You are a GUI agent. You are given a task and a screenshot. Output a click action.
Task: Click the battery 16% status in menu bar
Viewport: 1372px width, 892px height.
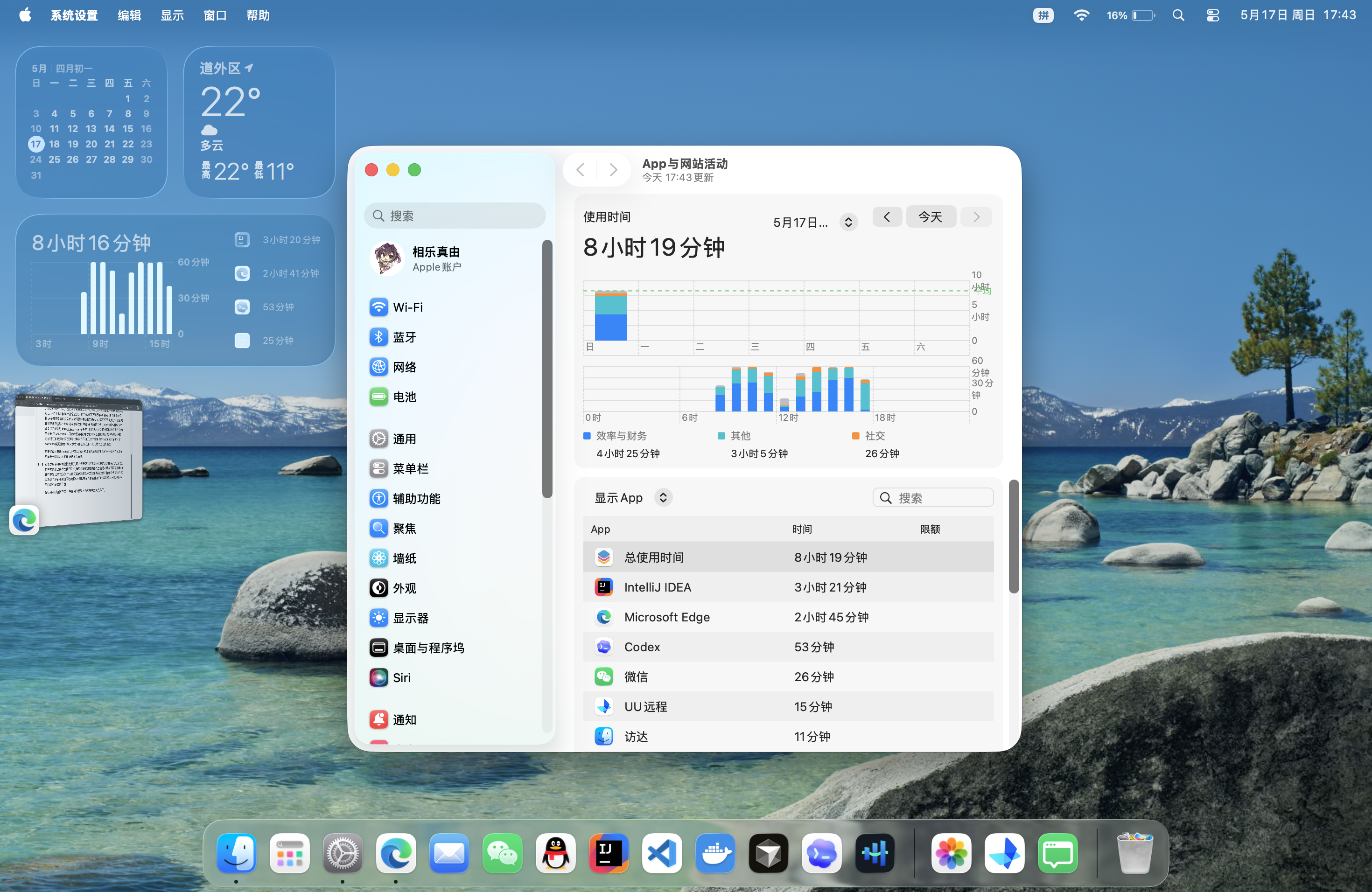click(x=1130, y=15)
